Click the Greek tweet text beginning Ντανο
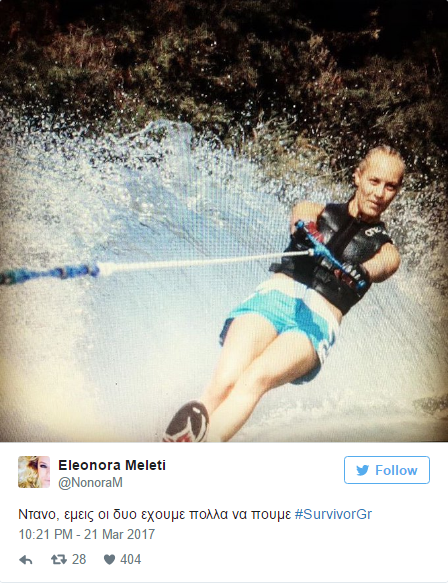This screenshot has height=584, width=448. [155, 514]
